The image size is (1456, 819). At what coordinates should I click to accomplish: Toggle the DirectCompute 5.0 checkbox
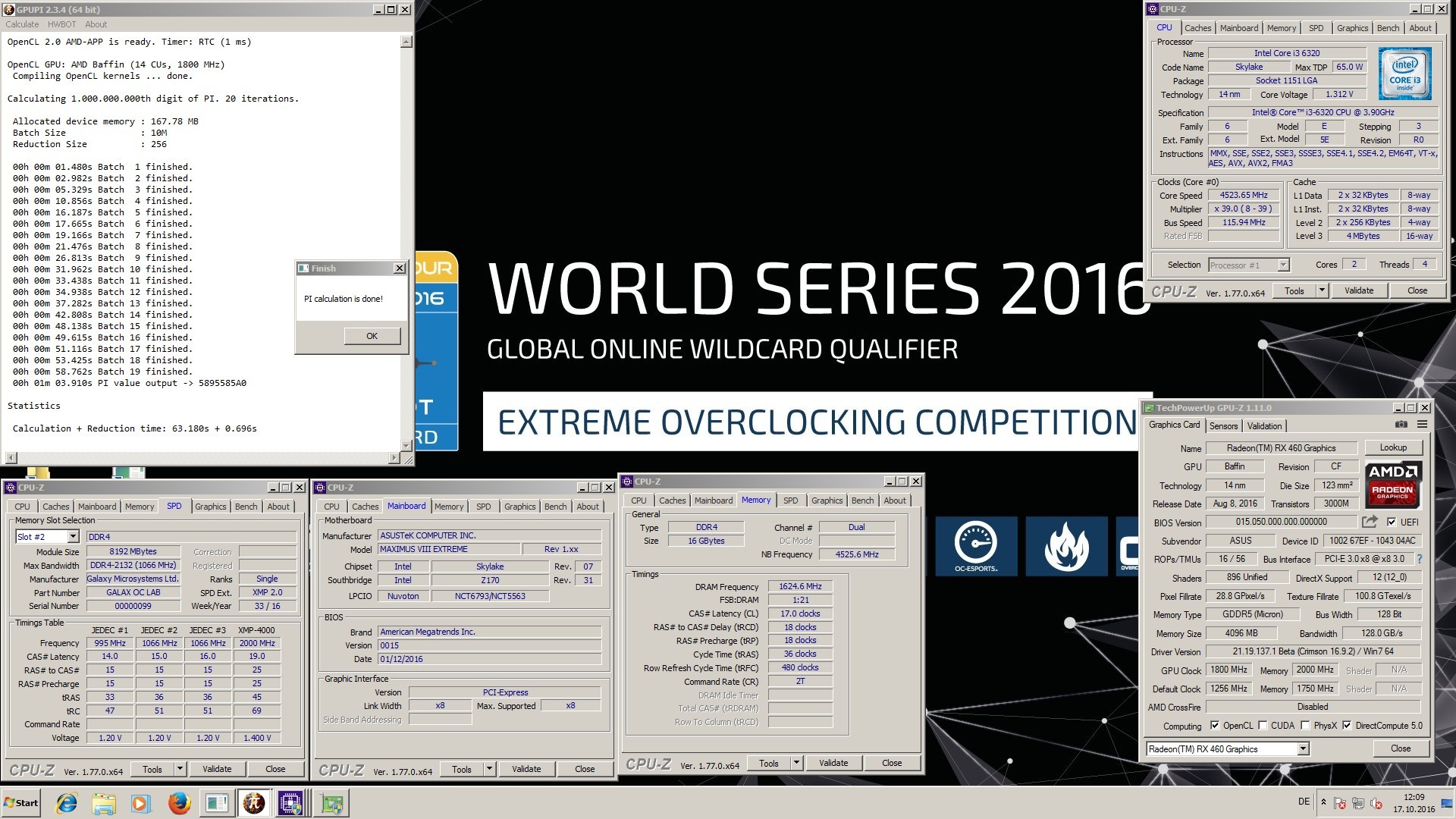click(1347, 726)
